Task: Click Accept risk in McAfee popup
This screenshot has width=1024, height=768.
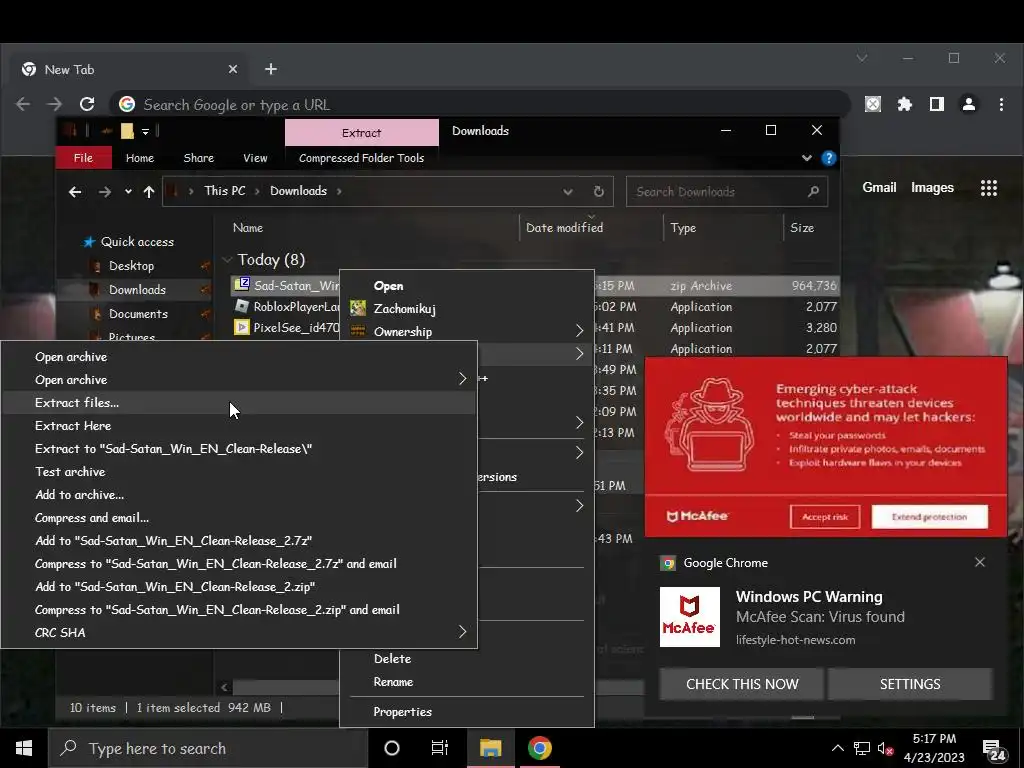Action: pos(825,517)
